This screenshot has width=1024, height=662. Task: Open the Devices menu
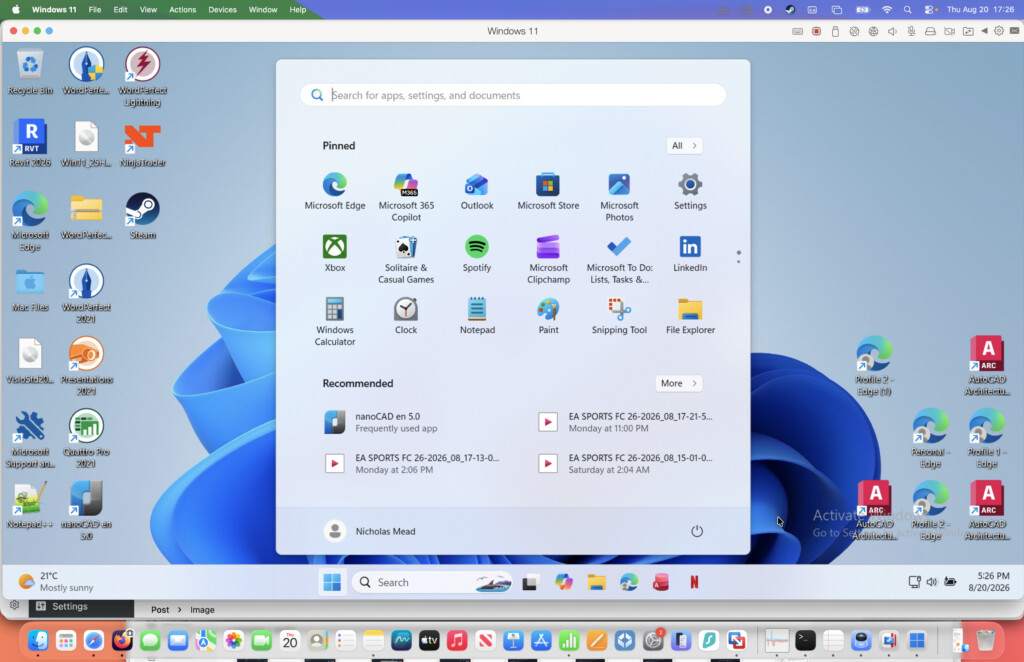[222, 10]
